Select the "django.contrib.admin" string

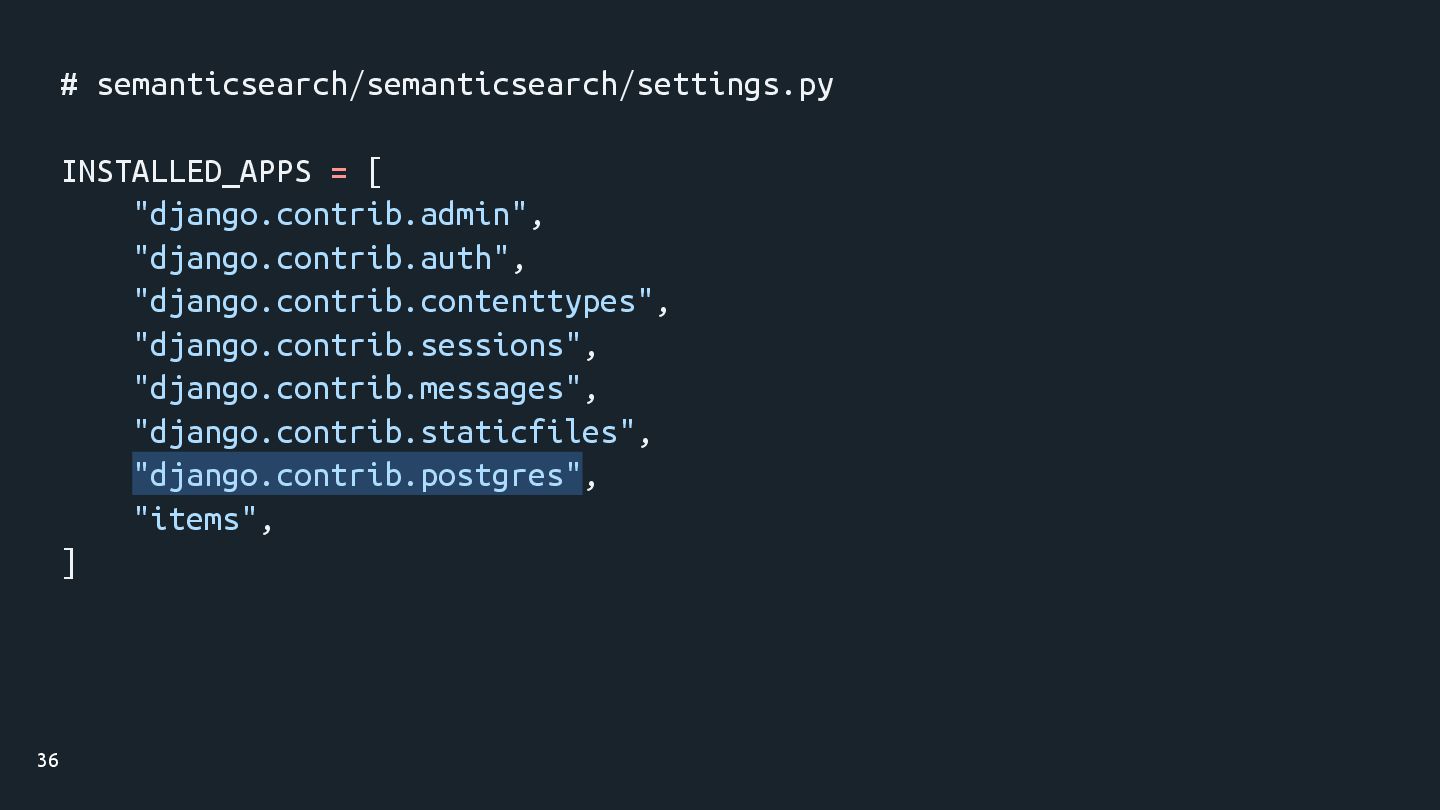click(x=330, y=215)
